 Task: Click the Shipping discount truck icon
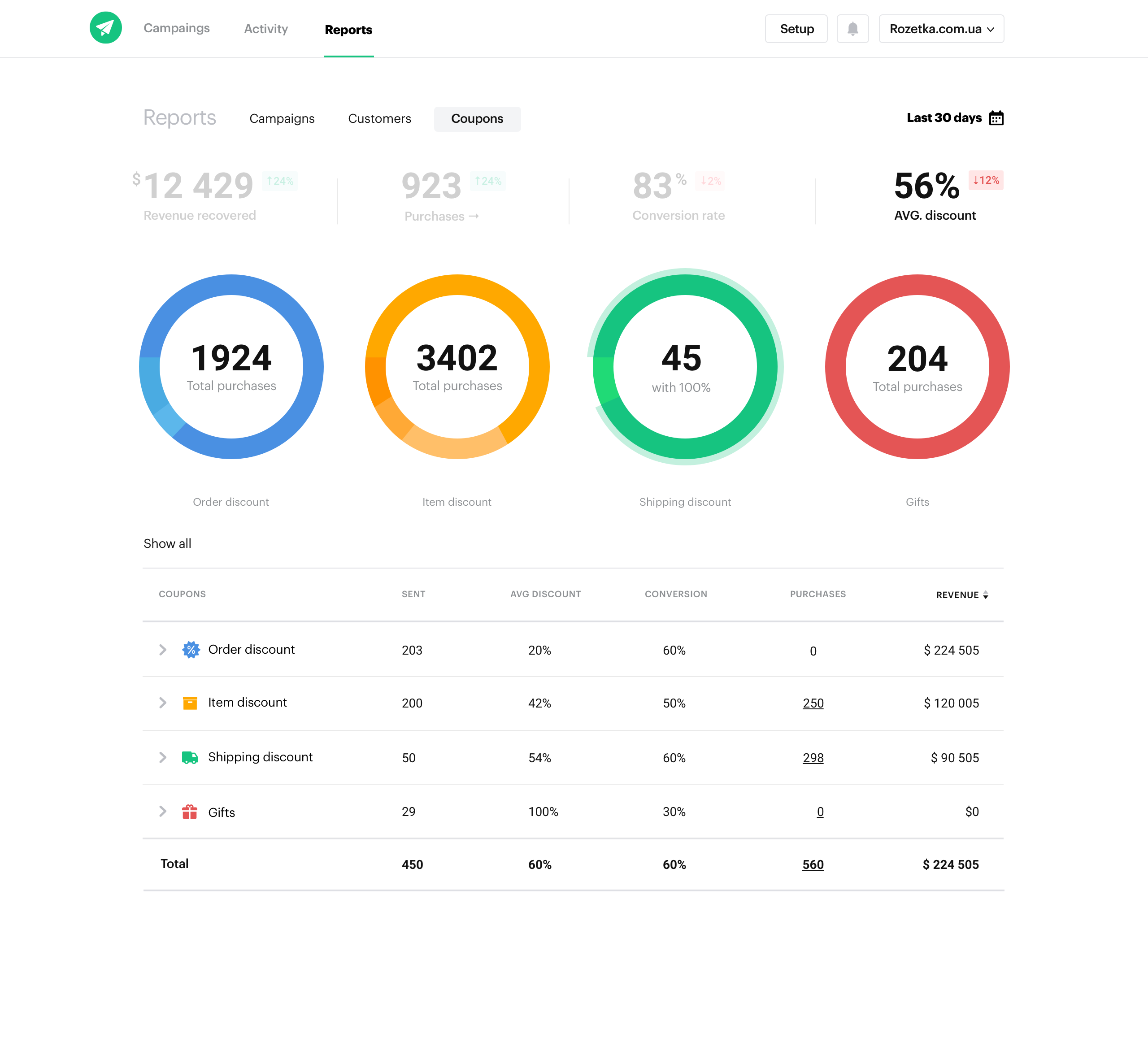point(190,757)
